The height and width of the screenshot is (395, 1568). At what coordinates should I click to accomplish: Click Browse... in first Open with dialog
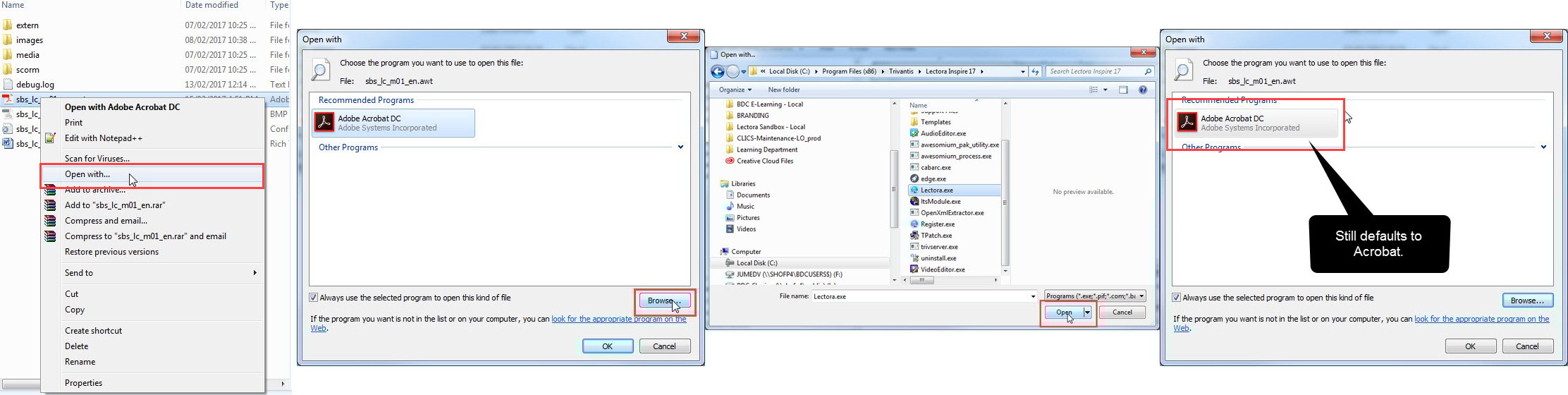665,300
